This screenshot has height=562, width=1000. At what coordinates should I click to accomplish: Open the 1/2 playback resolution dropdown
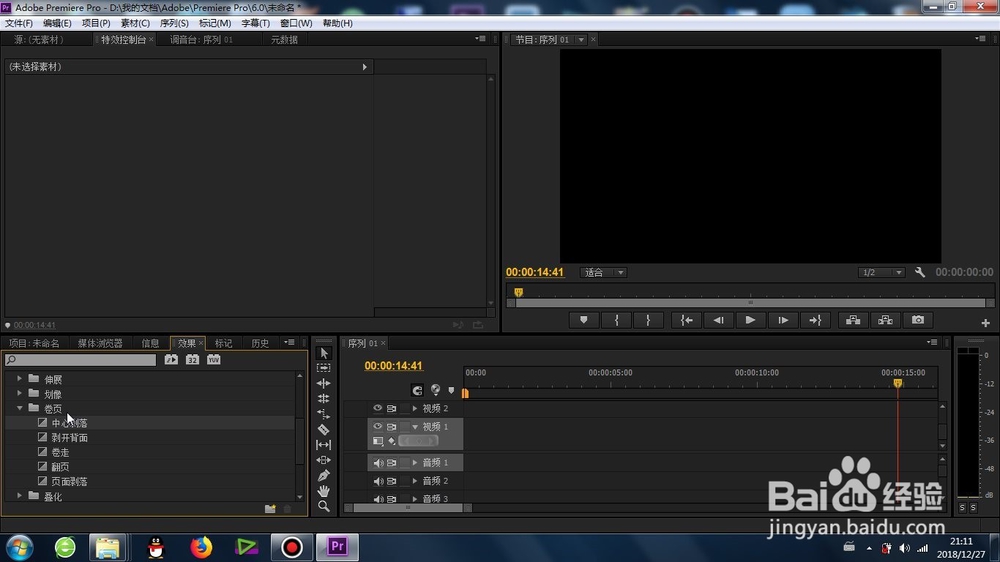tap(881, 272)
